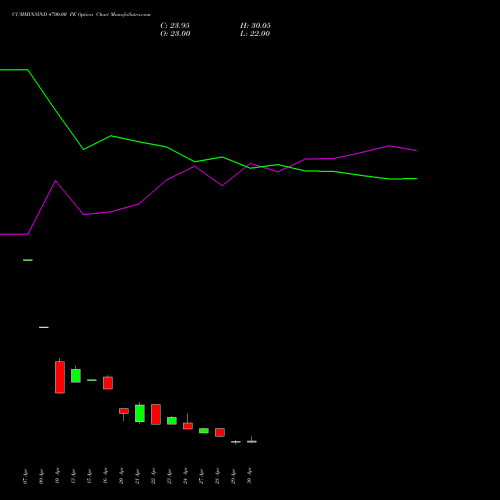The image size is (500, 500).
Task: Click the 21 Apr date label
Action: tap(137, 477)
